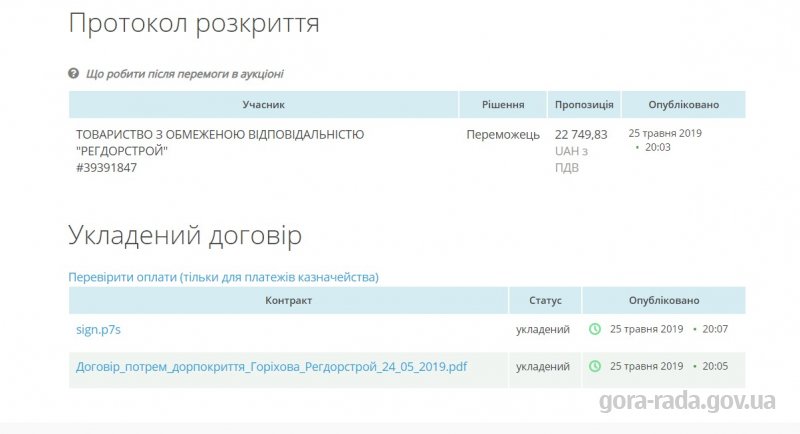The height and width of the screenshot is (434, 800).
Task: Click the 'Рішення' column header
Action: click(x=503, y=105)
